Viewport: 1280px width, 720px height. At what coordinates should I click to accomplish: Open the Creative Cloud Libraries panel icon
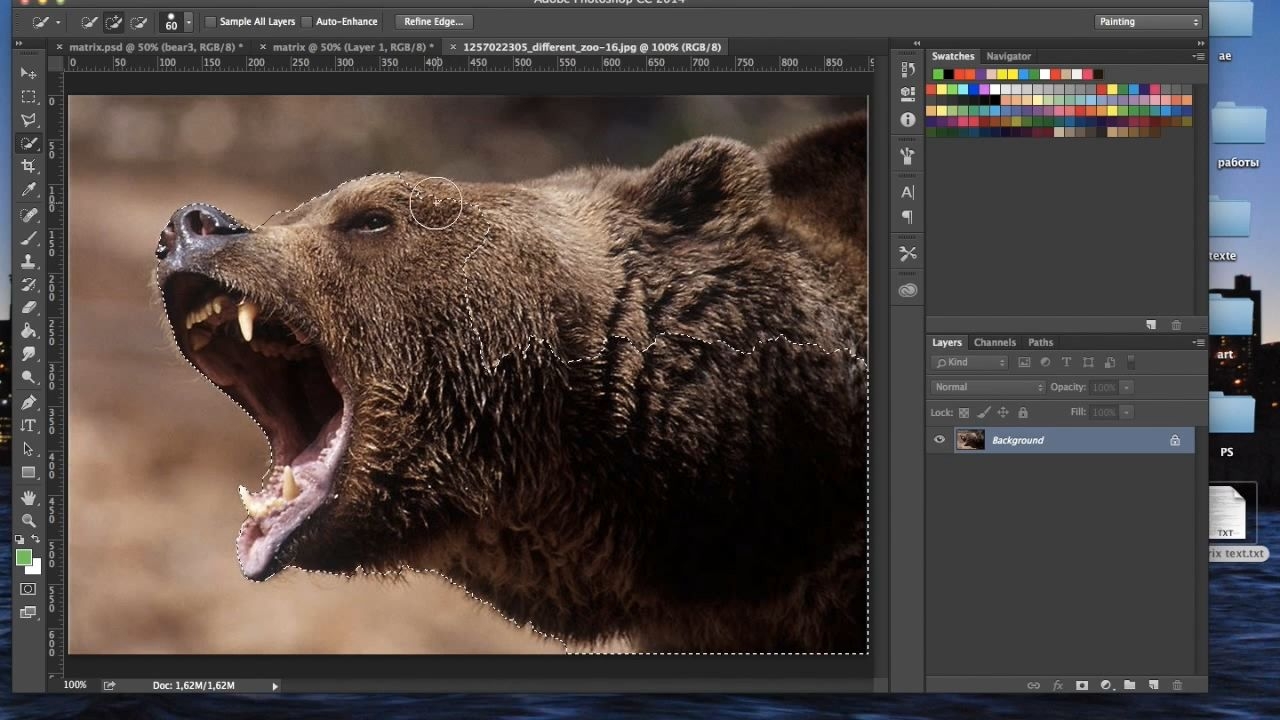click(x=908, y=290)
